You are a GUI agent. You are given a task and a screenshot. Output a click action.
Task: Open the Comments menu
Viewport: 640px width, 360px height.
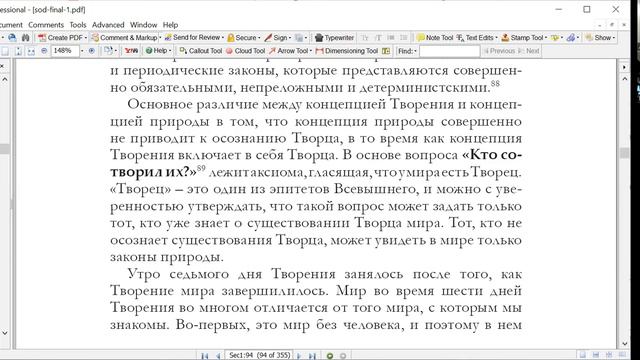coord(46,25)
